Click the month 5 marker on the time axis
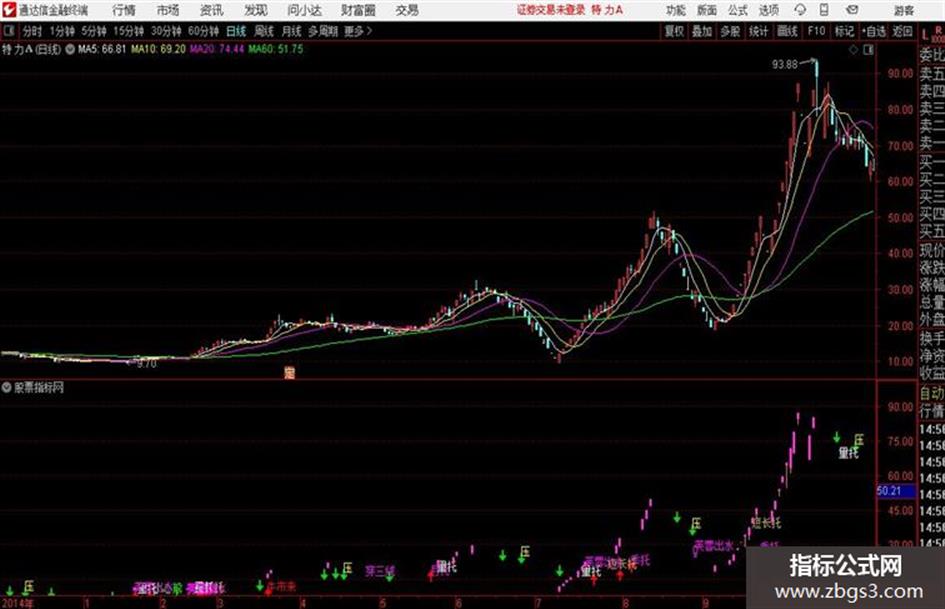This screenshot has height=609, width=945. (x=382, y=603)
